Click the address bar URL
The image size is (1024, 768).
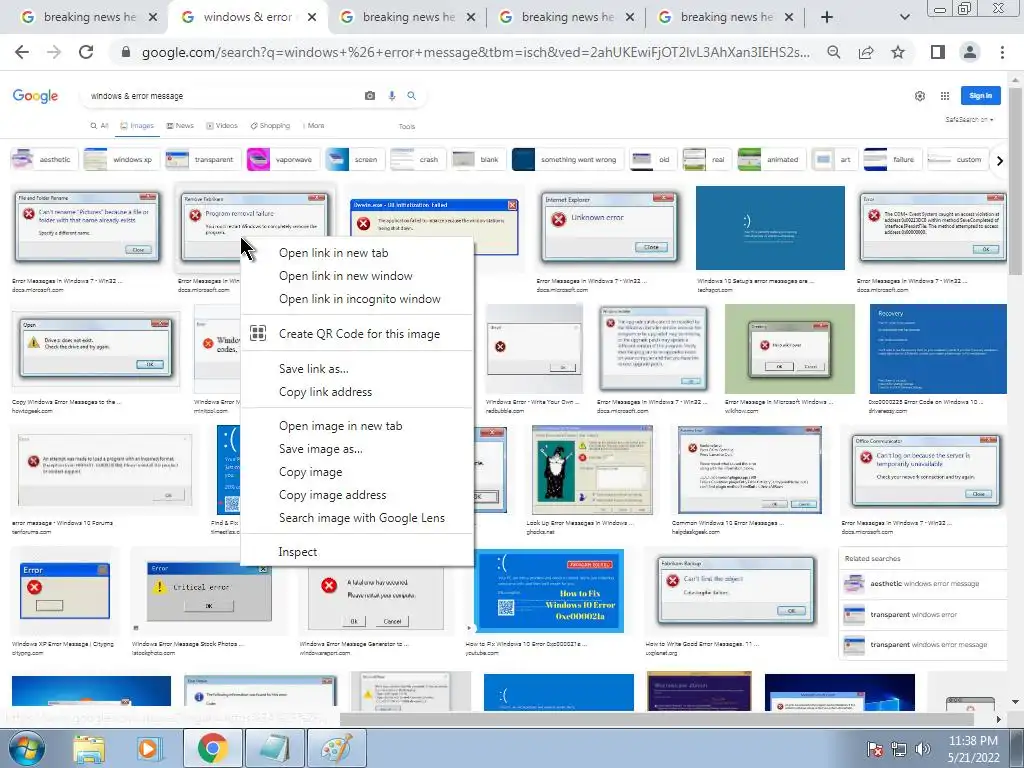(475, 52)
